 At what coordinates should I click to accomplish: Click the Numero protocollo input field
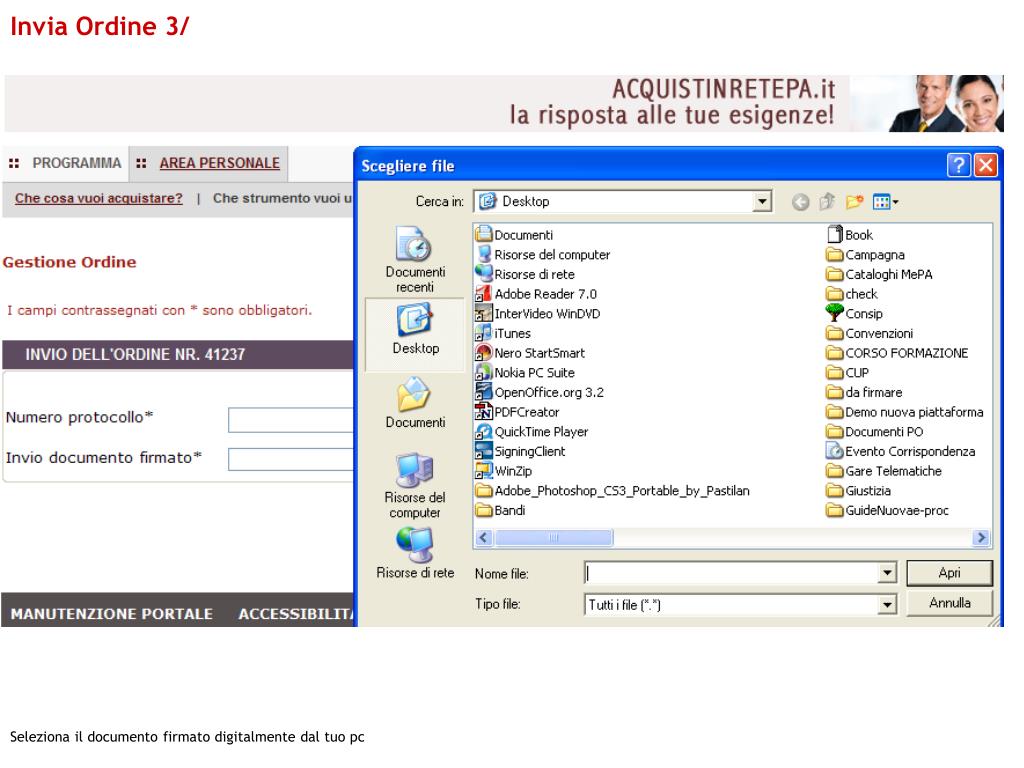point(291,420)
